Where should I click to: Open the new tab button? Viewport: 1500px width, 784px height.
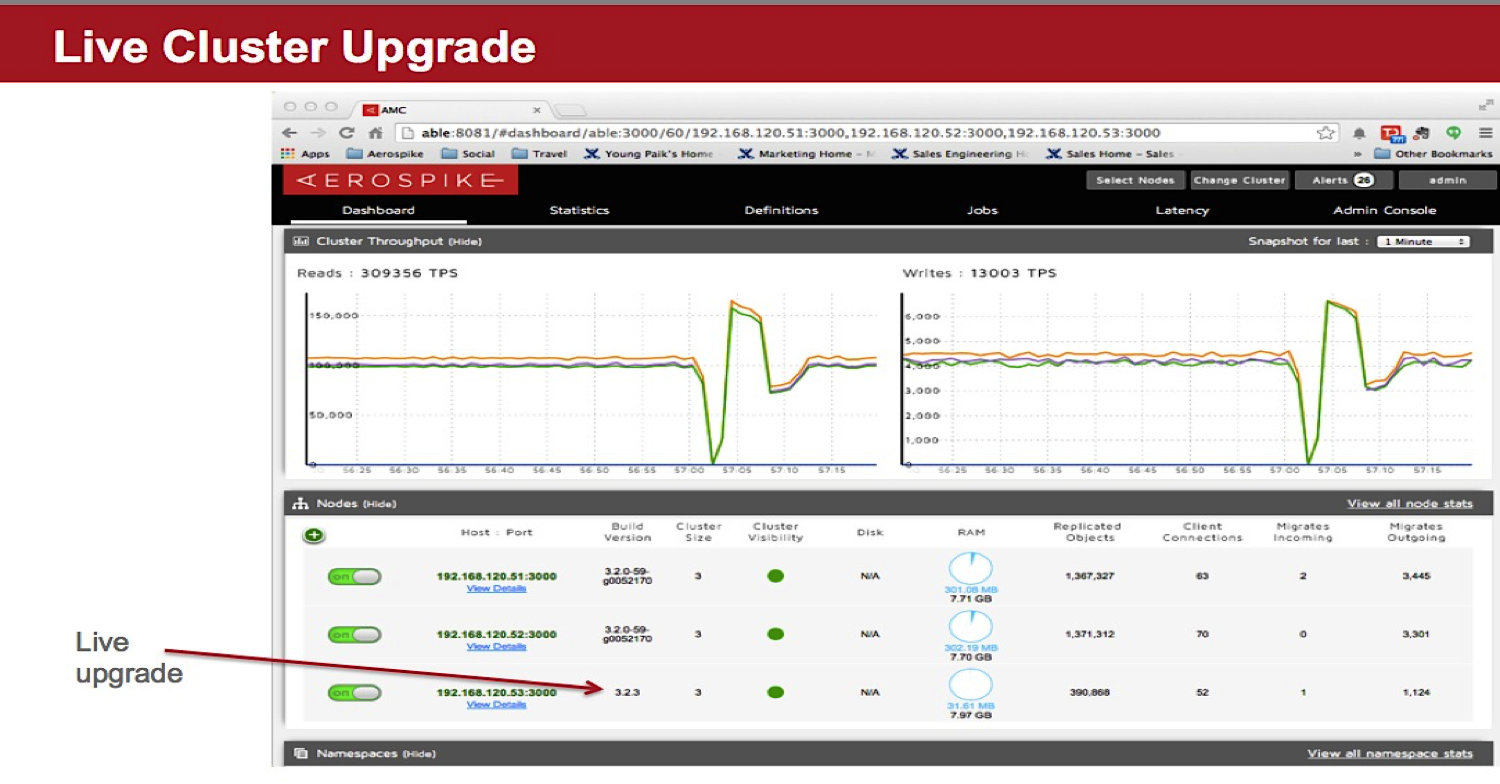coord(570,110)
